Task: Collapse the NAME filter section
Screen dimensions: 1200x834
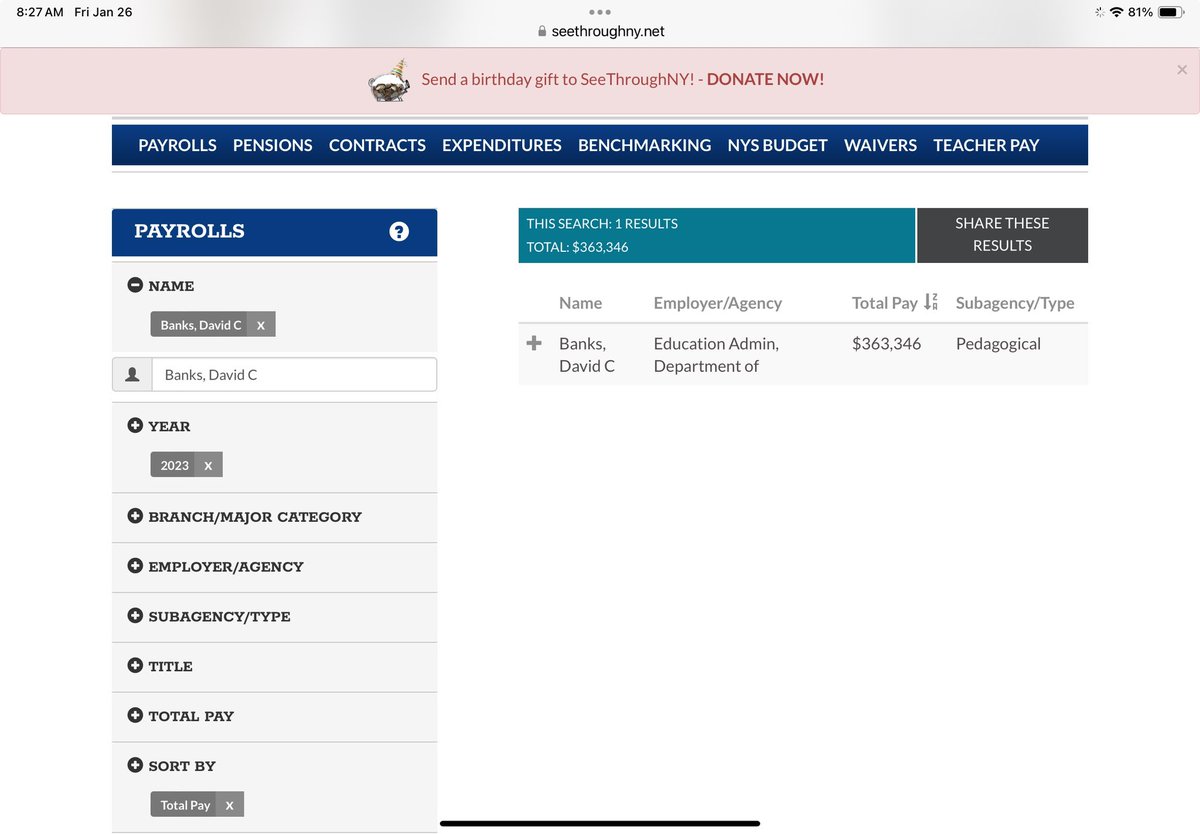Action: pyautogui.click(x=135, y=285)
